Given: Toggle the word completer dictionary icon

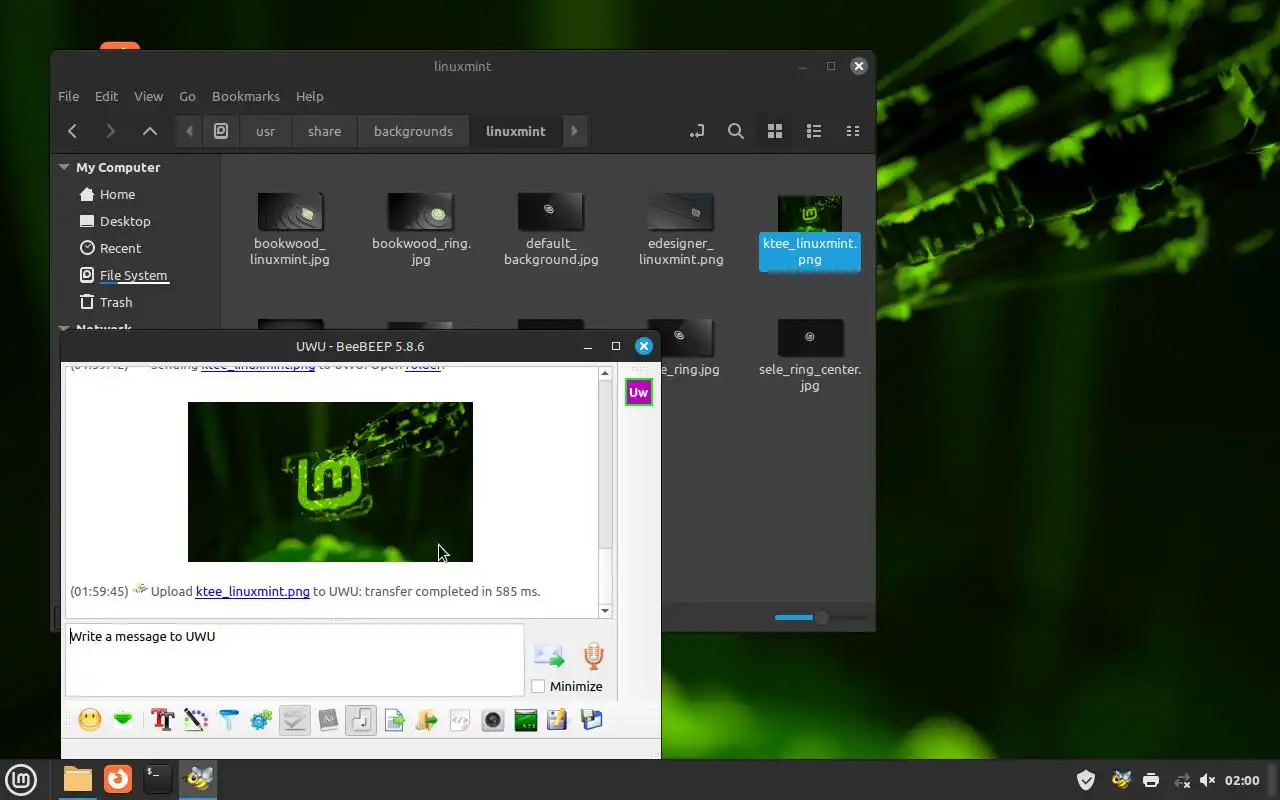Looking at the screenshot, I should pos(328,719).
